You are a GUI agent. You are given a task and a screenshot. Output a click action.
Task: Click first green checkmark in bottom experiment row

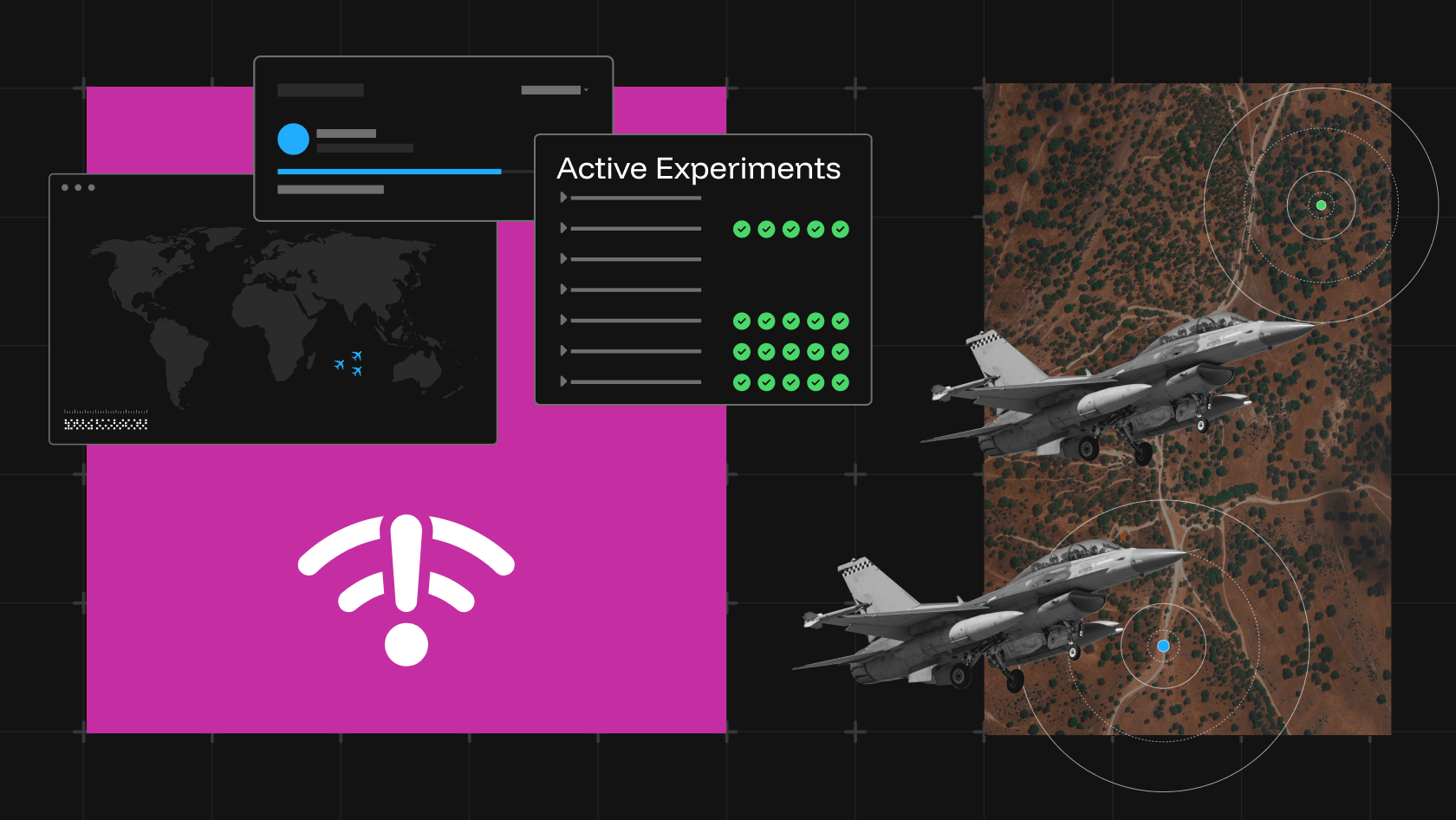(x=742, y=382)
